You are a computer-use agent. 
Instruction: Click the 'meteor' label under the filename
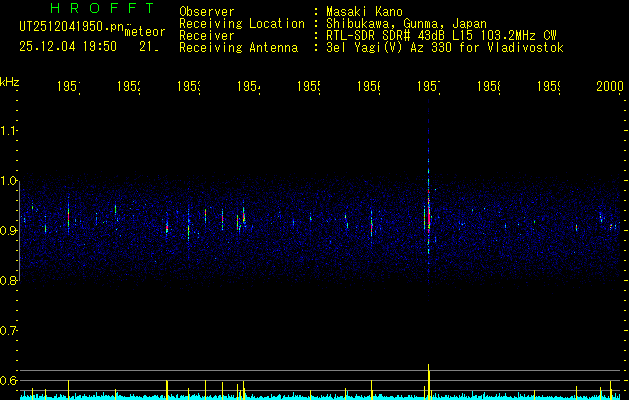pyautogui.click(x=145, y=32)
